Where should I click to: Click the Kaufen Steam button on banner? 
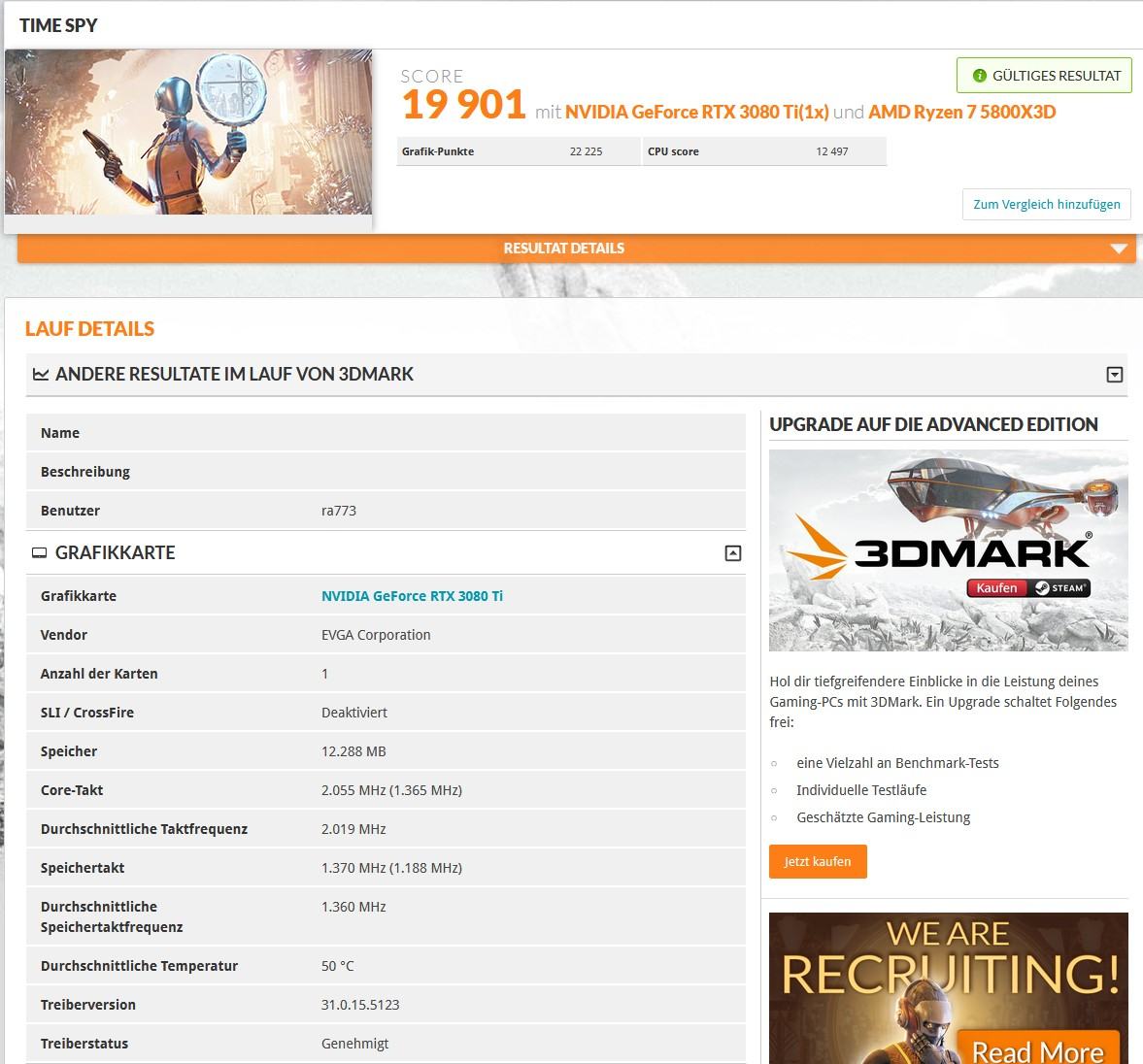point(1027,588)
